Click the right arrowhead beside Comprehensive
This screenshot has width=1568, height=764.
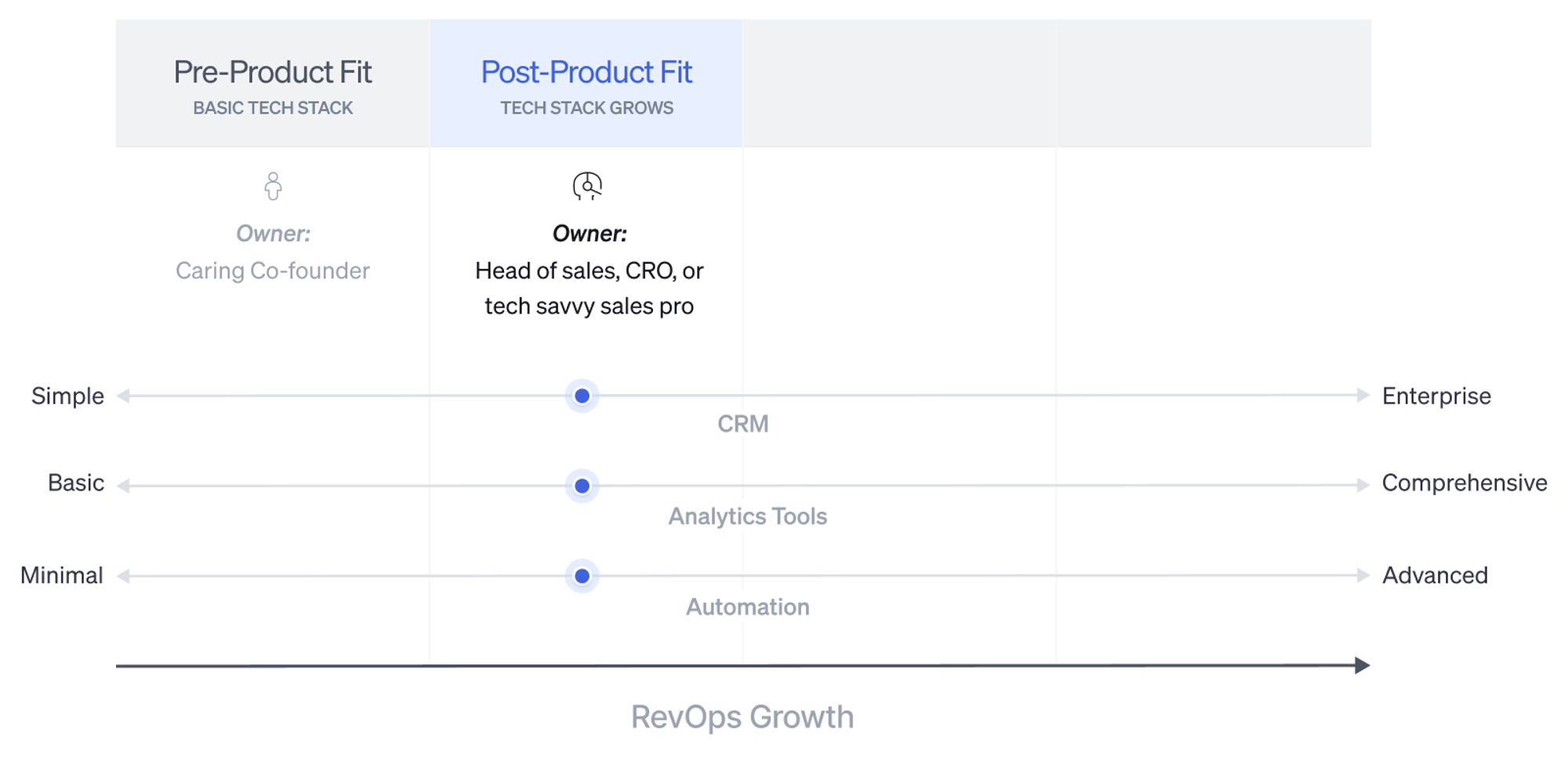[x=1363, y=486]
